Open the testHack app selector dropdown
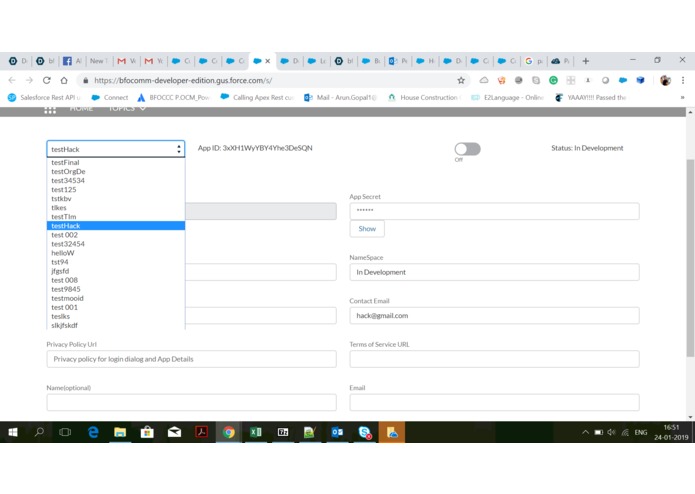The width and height of the screenshot is (695, 494). [x=116, y=149]
